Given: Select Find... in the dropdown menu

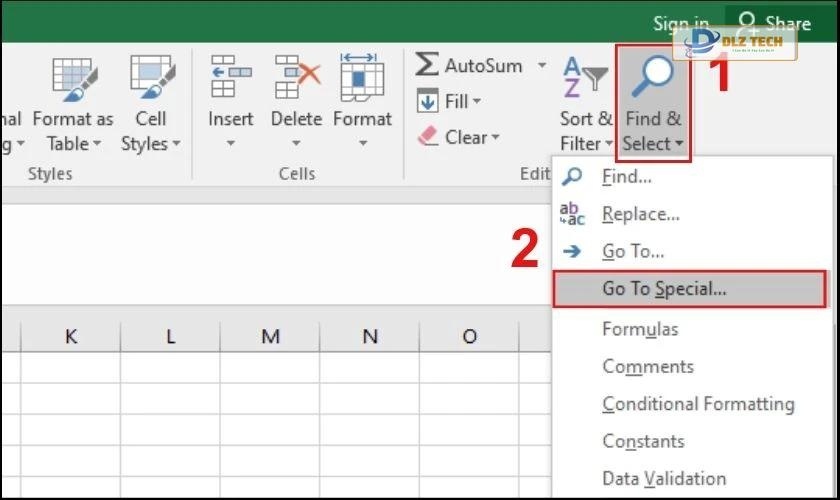Looking at the screenshot, I should (x=626, y=177).
